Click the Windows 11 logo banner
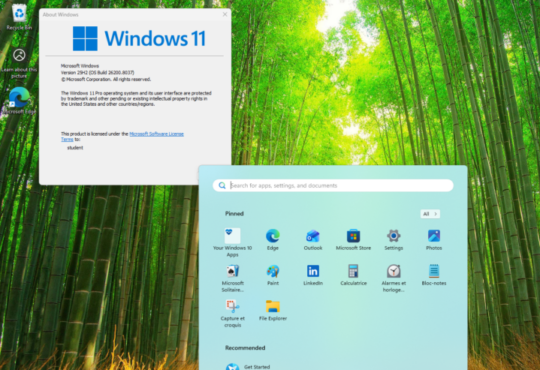 [x=139, y=38]
